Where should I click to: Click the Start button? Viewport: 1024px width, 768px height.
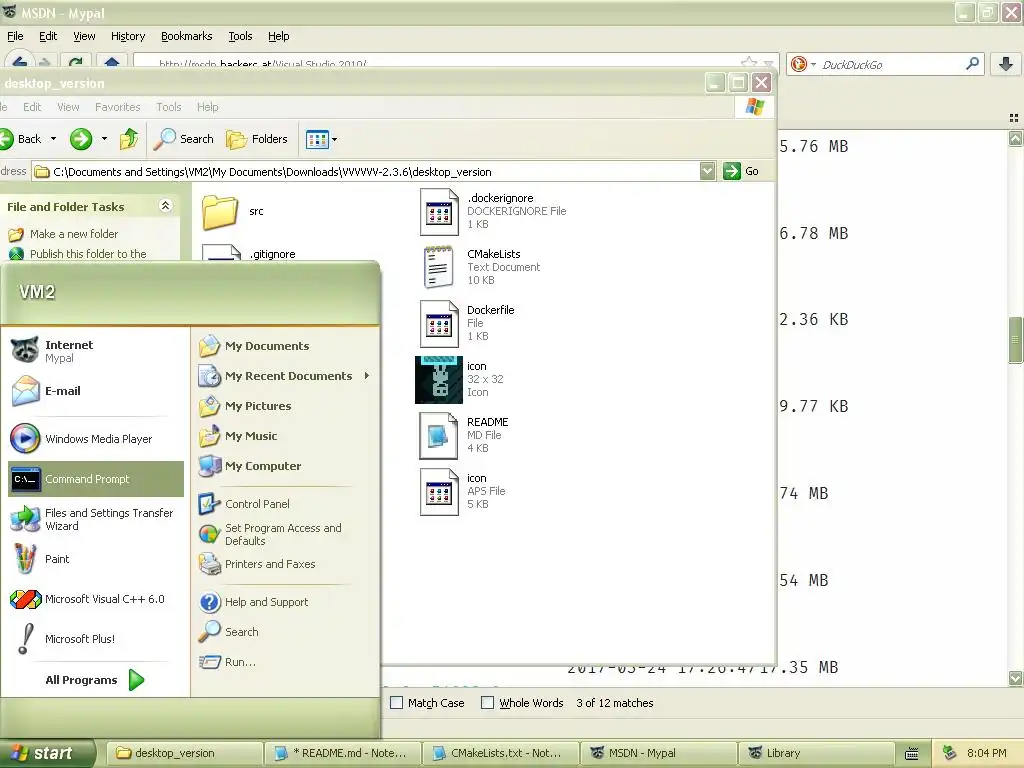coord(46,754)
